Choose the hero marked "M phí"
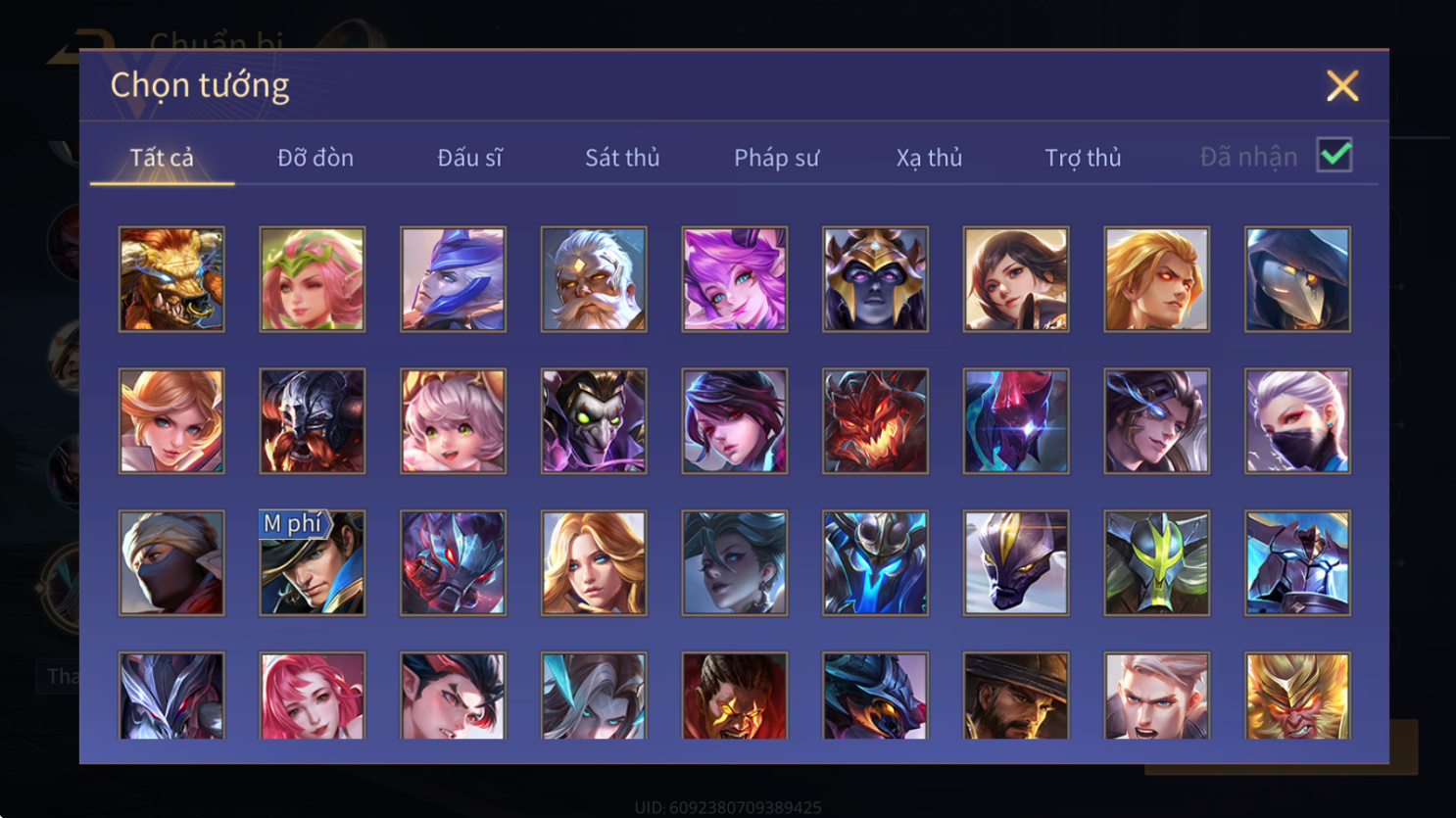 pyautogui.click(x=313, y=563)
